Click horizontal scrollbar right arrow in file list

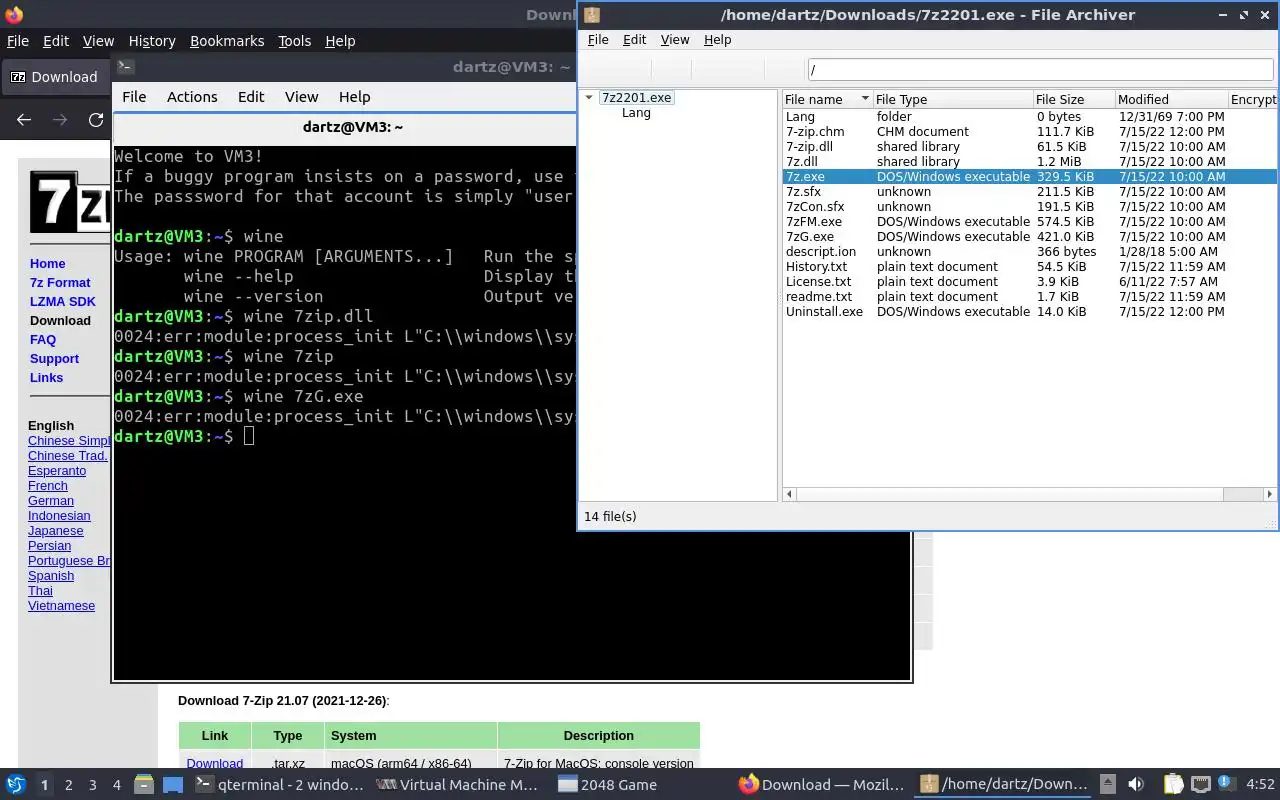[1270, 494]
